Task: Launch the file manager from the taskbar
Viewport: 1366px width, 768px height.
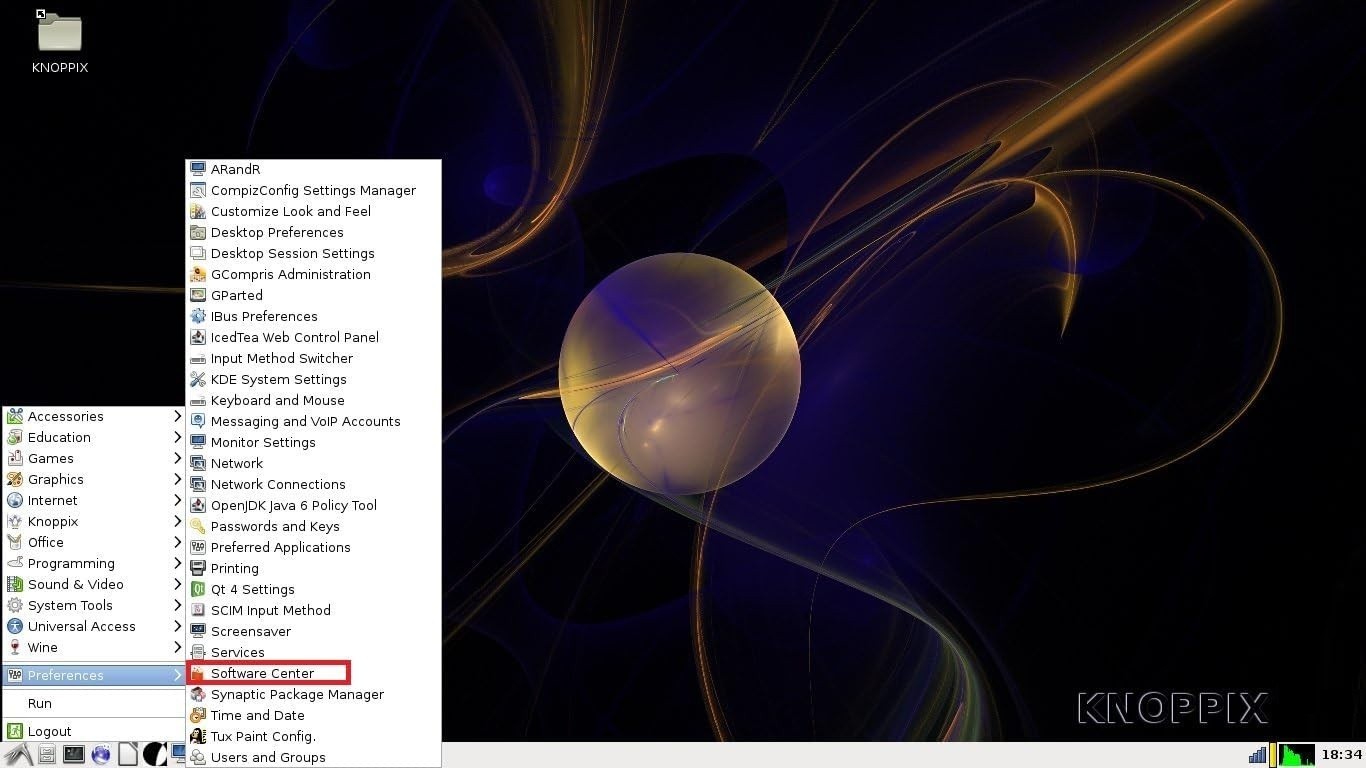Action: 47,755
